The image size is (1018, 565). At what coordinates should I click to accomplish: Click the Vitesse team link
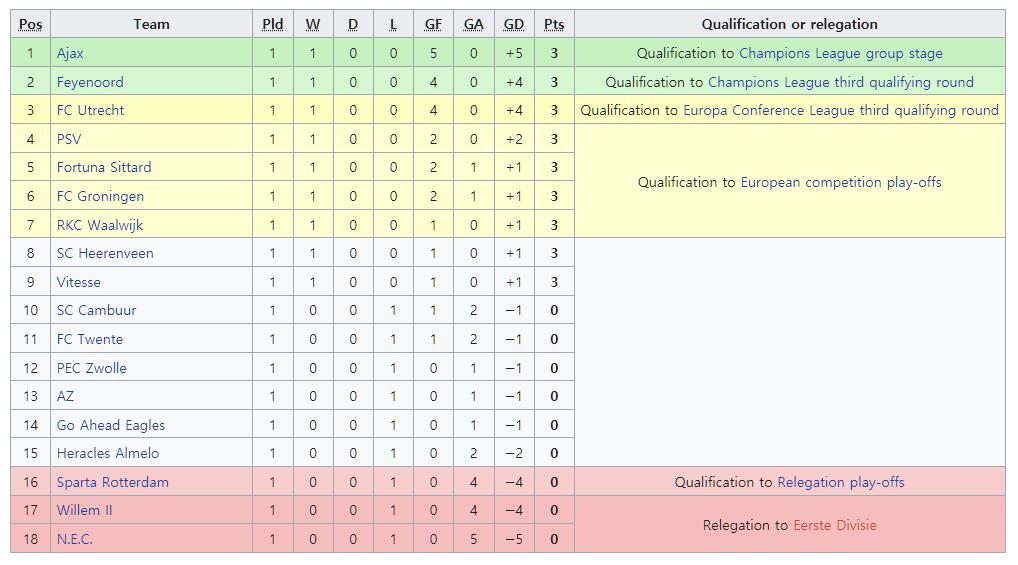pos(79,282)
